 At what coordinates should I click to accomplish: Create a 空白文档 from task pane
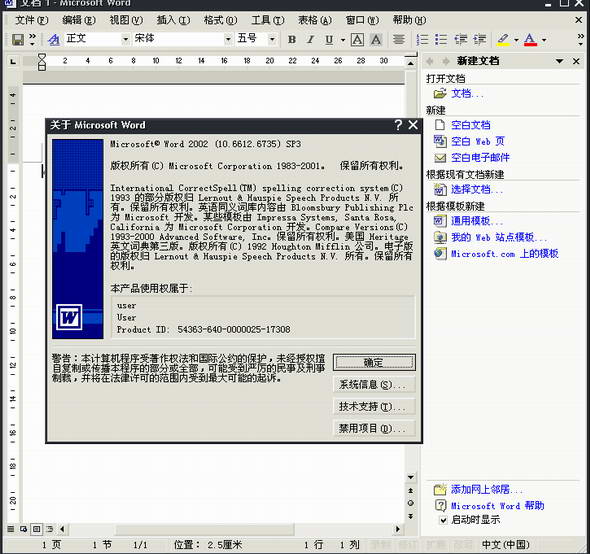(471, 125)
